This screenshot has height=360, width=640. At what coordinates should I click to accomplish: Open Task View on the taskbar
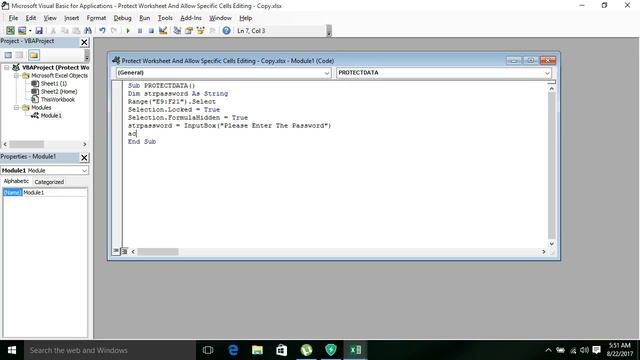pyautogui.click(x=208, y=350)
